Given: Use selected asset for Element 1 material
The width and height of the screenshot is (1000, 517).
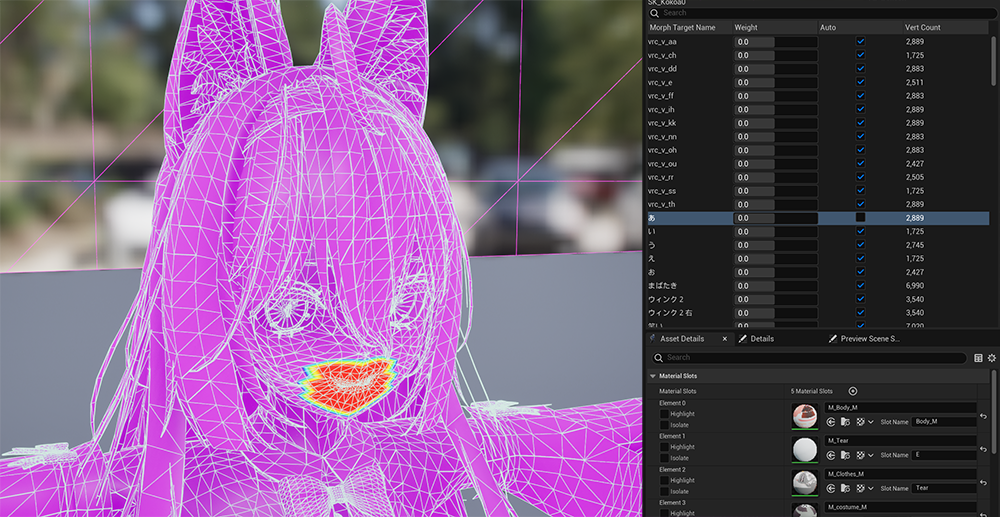Looking at the screenshot, I should (831, 455).
